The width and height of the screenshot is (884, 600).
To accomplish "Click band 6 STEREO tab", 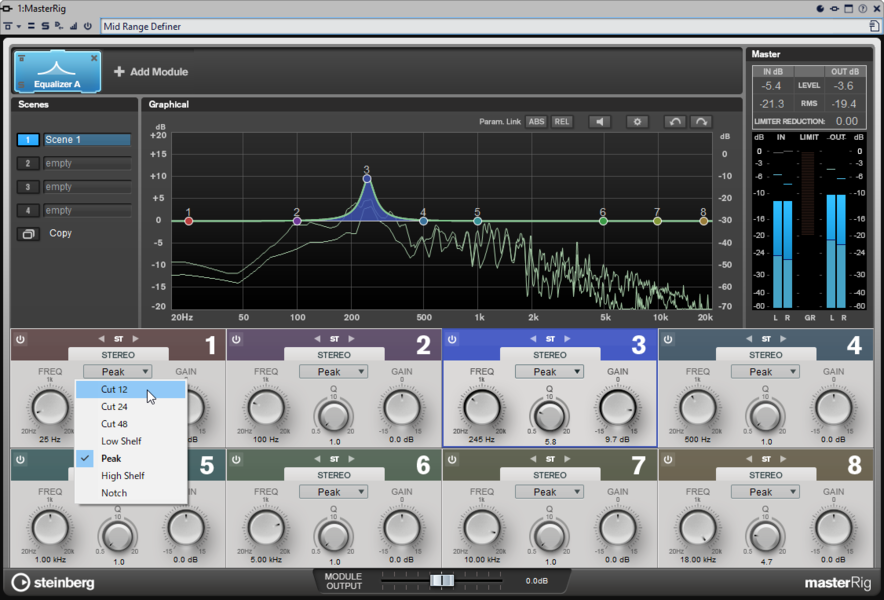I will pyautogui.click(x=334, y=475).
